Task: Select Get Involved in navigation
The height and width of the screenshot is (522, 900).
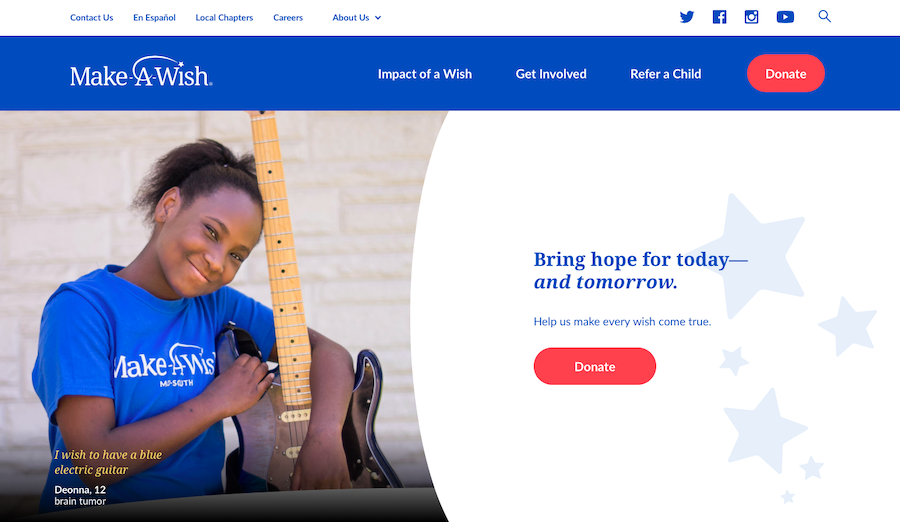Action: click(x=551, y=74)
